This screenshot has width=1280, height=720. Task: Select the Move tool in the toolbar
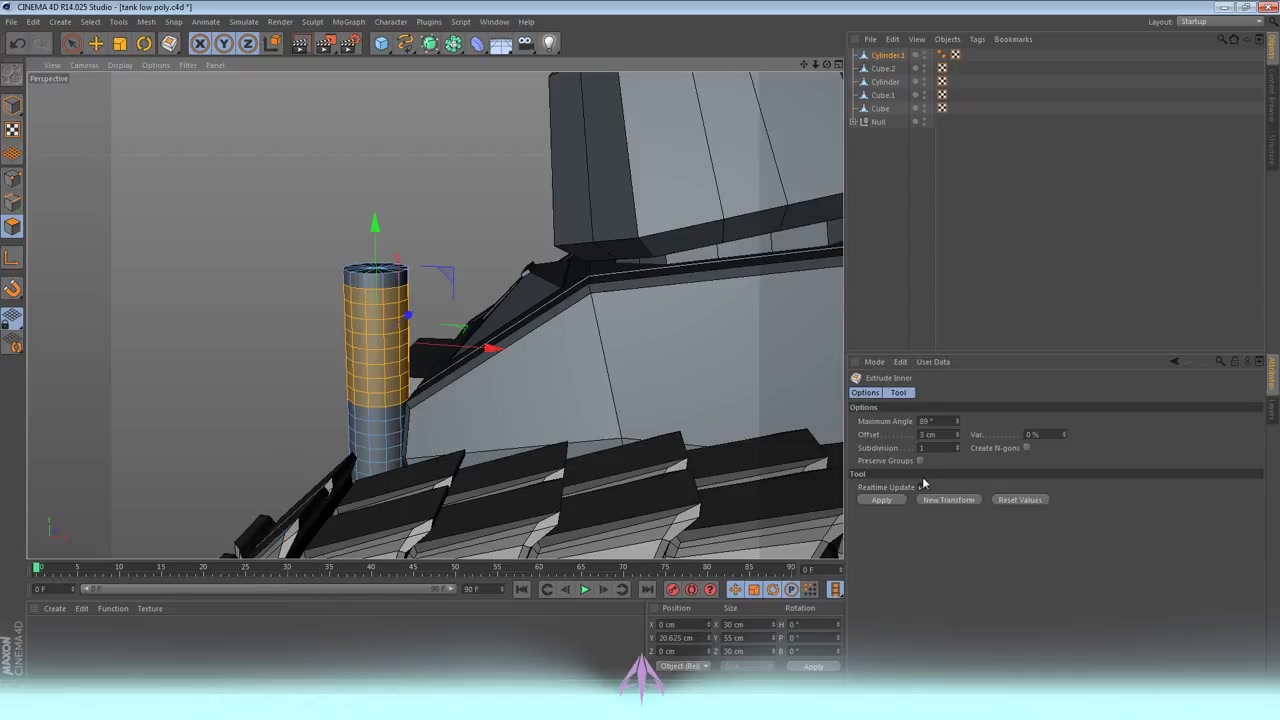(x=96, y=42)
